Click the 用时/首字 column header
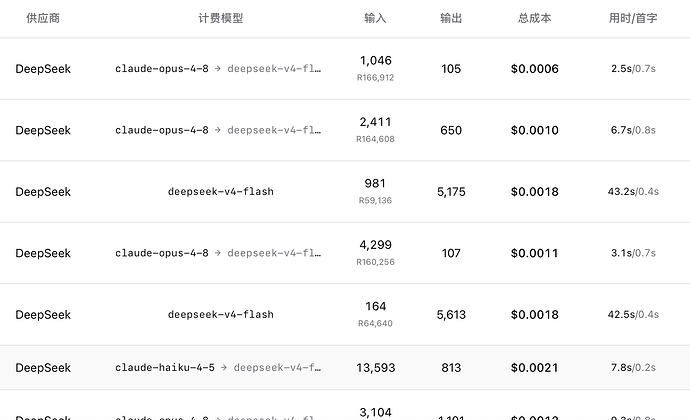Image resolution: width=690 pixels, height=420 pixels. 633,18
